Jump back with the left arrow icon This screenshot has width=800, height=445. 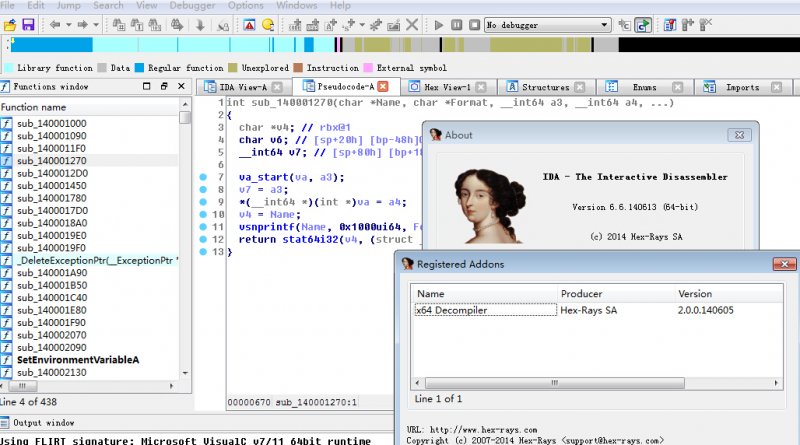click(x=55, y=24)
